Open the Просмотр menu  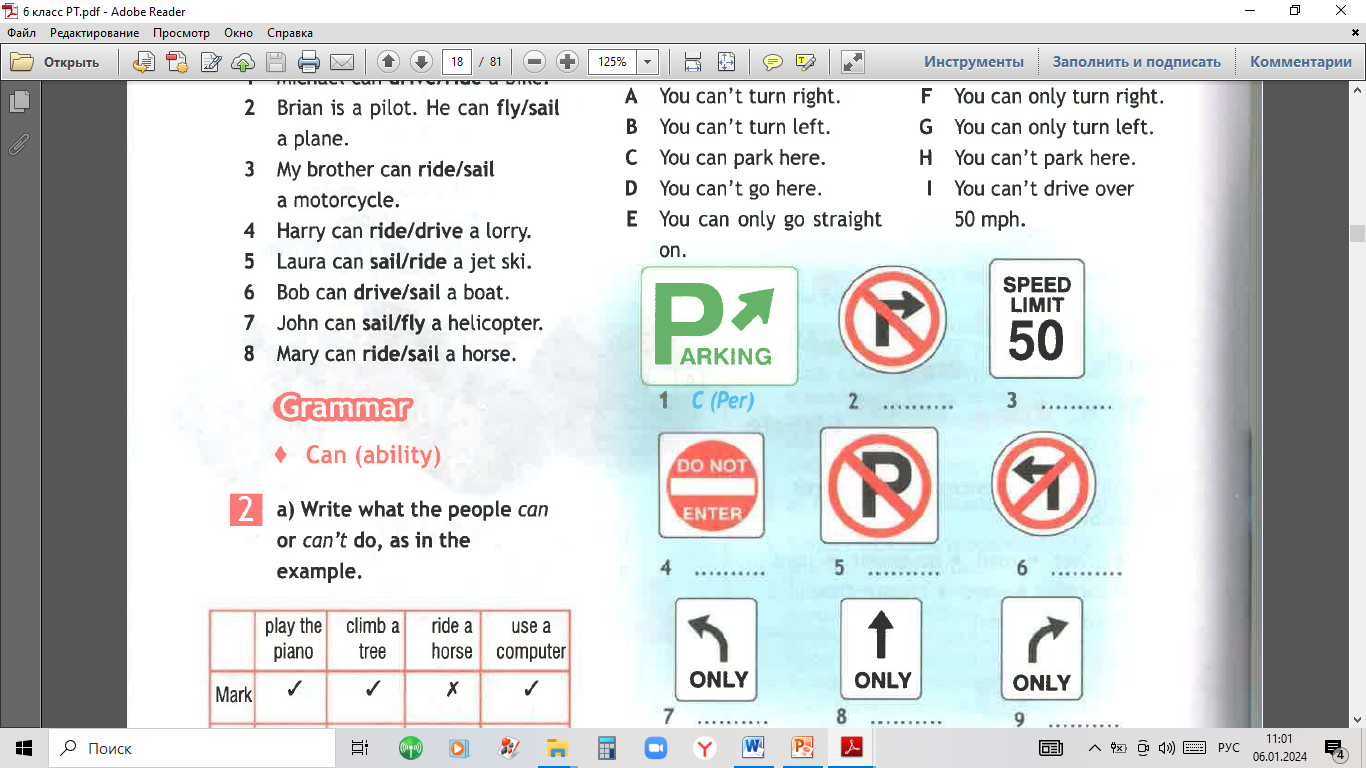coord(181,33)
